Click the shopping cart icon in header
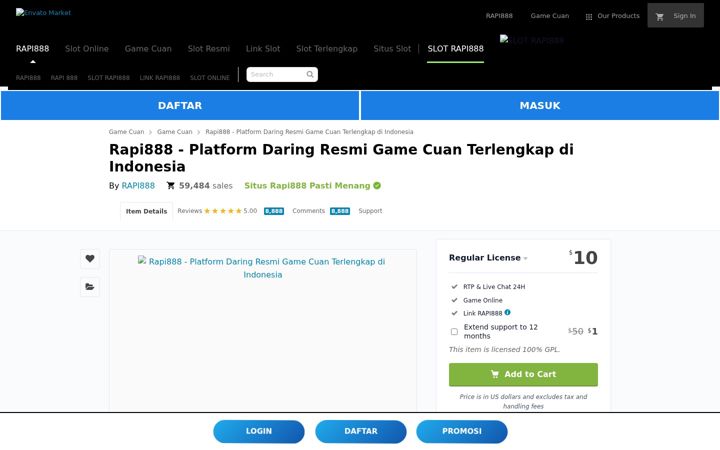 (660, 17)
